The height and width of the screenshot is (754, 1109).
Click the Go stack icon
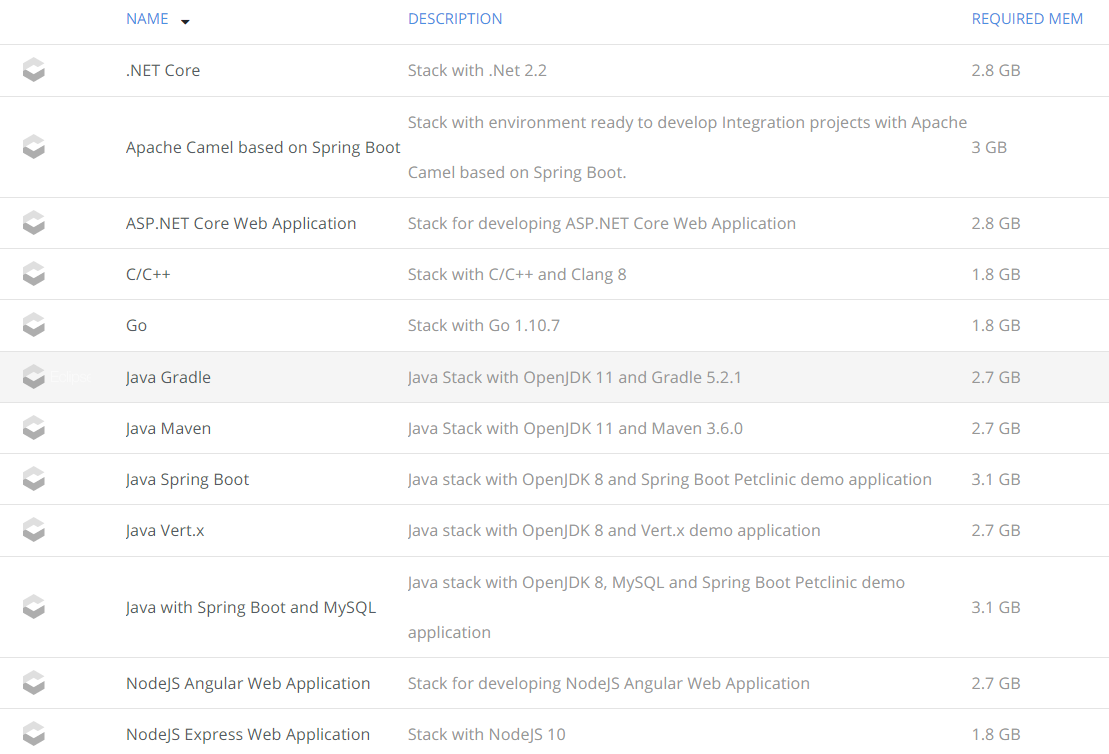(x=34, y=325)
